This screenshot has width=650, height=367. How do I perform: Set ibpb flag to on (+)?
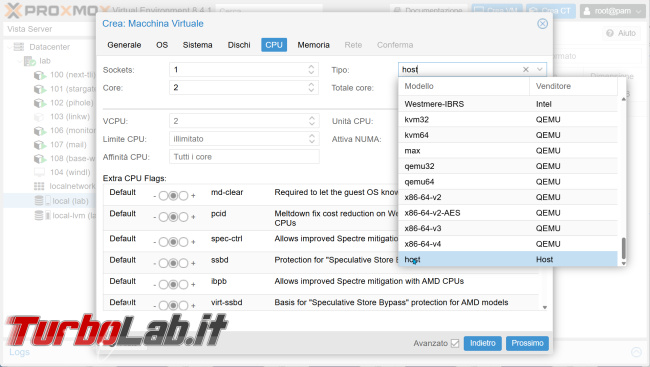(183, 284)
